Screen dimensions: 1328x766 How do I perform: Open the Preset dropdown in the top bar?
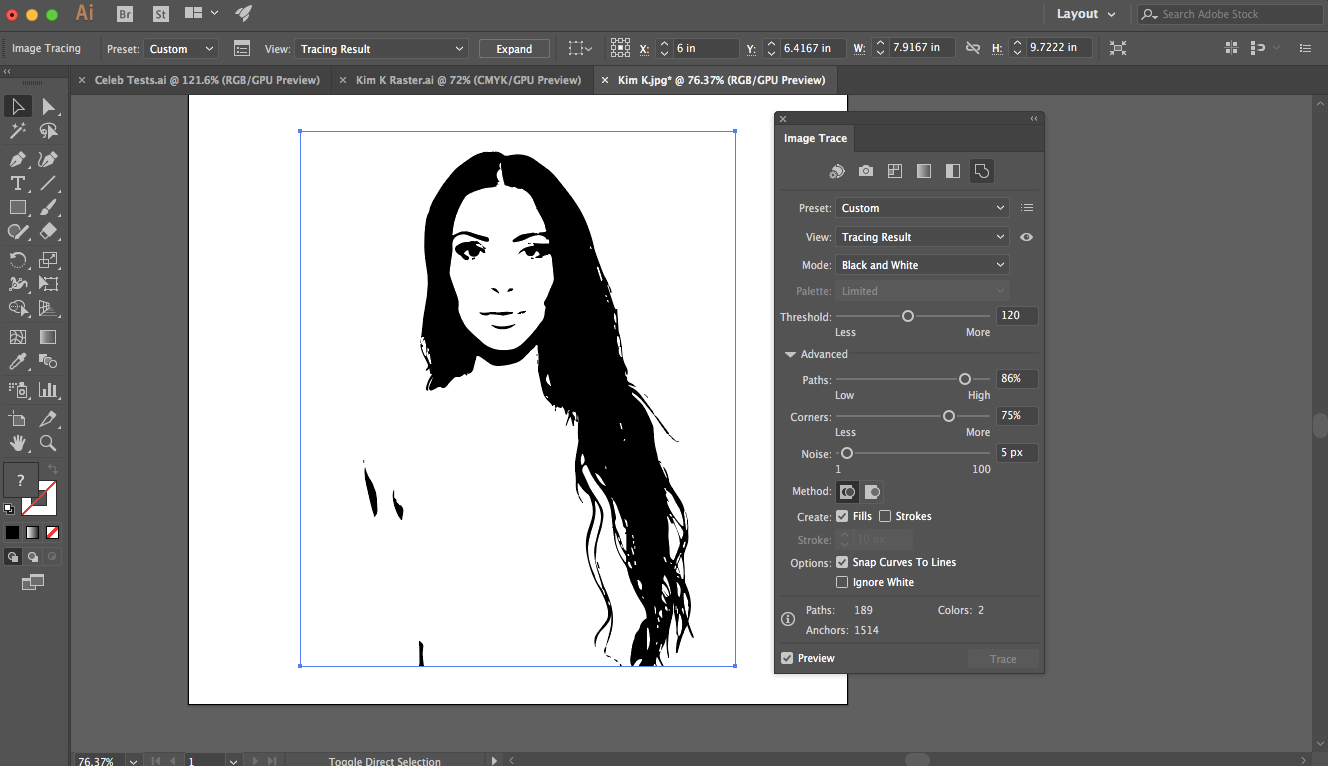click(x=180, y=48)
